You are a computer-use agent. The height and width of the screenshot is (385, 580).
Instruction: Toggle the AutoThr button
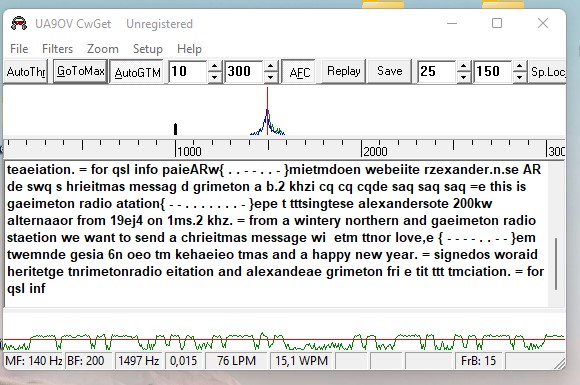point(26,71)
